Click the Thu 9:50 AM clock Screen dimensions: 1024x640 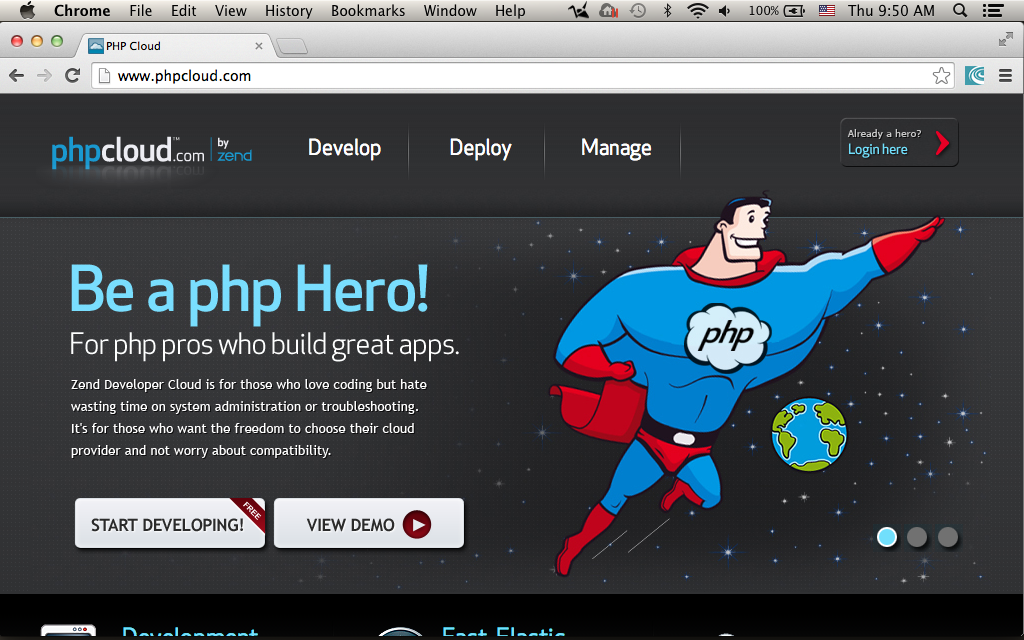(891, 10)
